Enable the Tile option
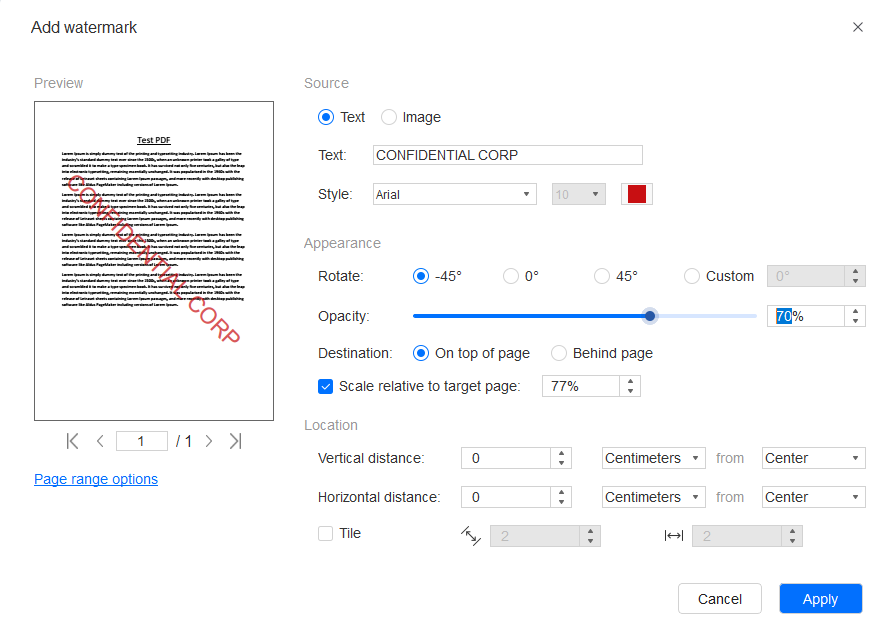Viewport: 879px width, 637px height. (x=325, y=533)
